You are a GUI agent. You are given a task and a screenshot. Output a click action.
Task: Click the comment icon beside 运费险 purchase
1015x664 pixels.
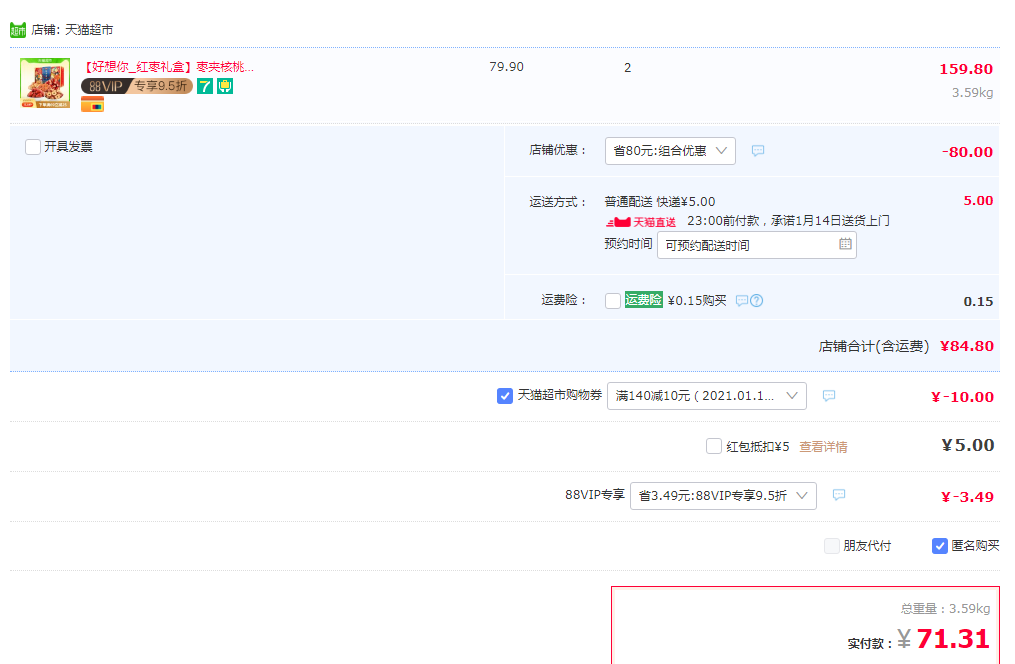742,301
